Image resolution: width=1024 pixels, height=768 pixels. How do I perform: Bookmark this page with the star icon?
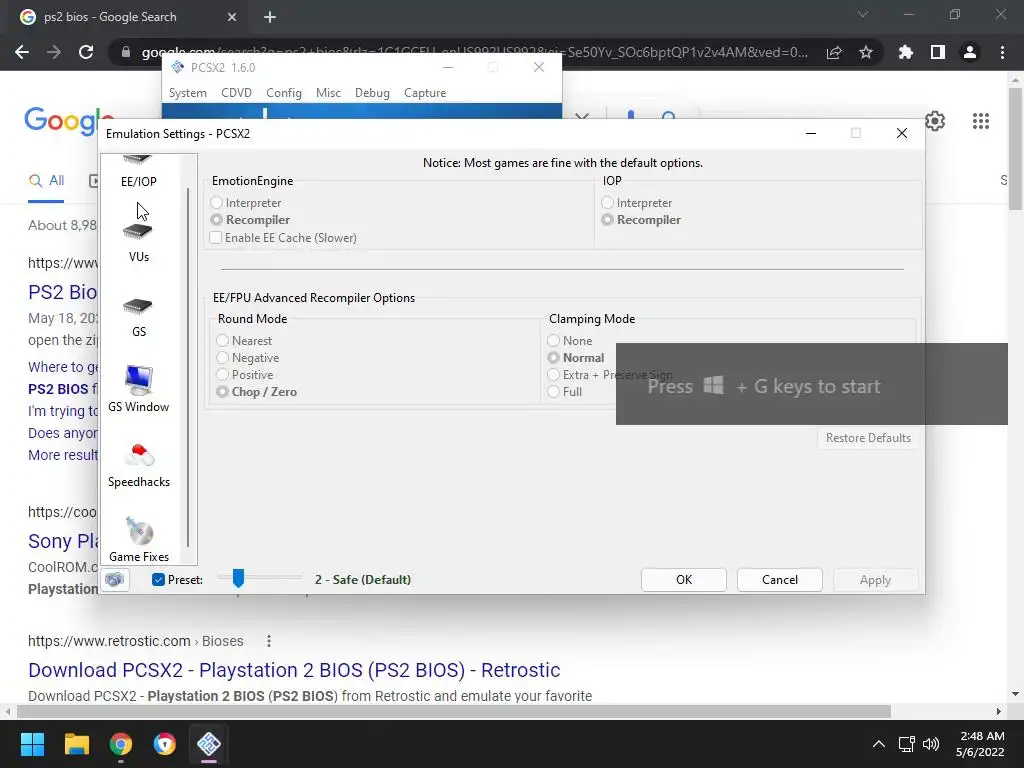865,52
